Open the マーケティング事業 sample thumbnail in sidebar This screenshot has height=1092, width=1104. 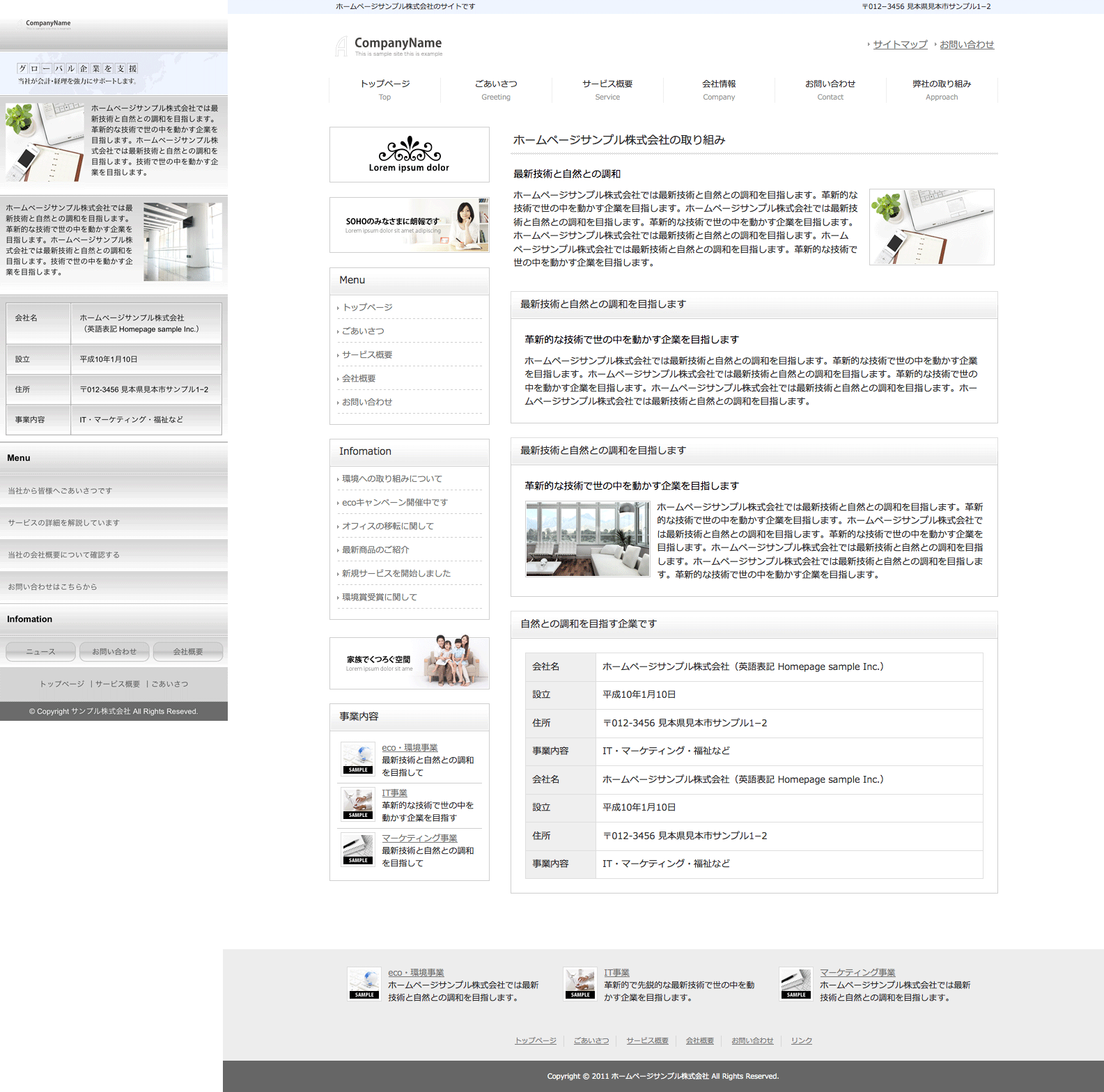(x=358, y=850)
